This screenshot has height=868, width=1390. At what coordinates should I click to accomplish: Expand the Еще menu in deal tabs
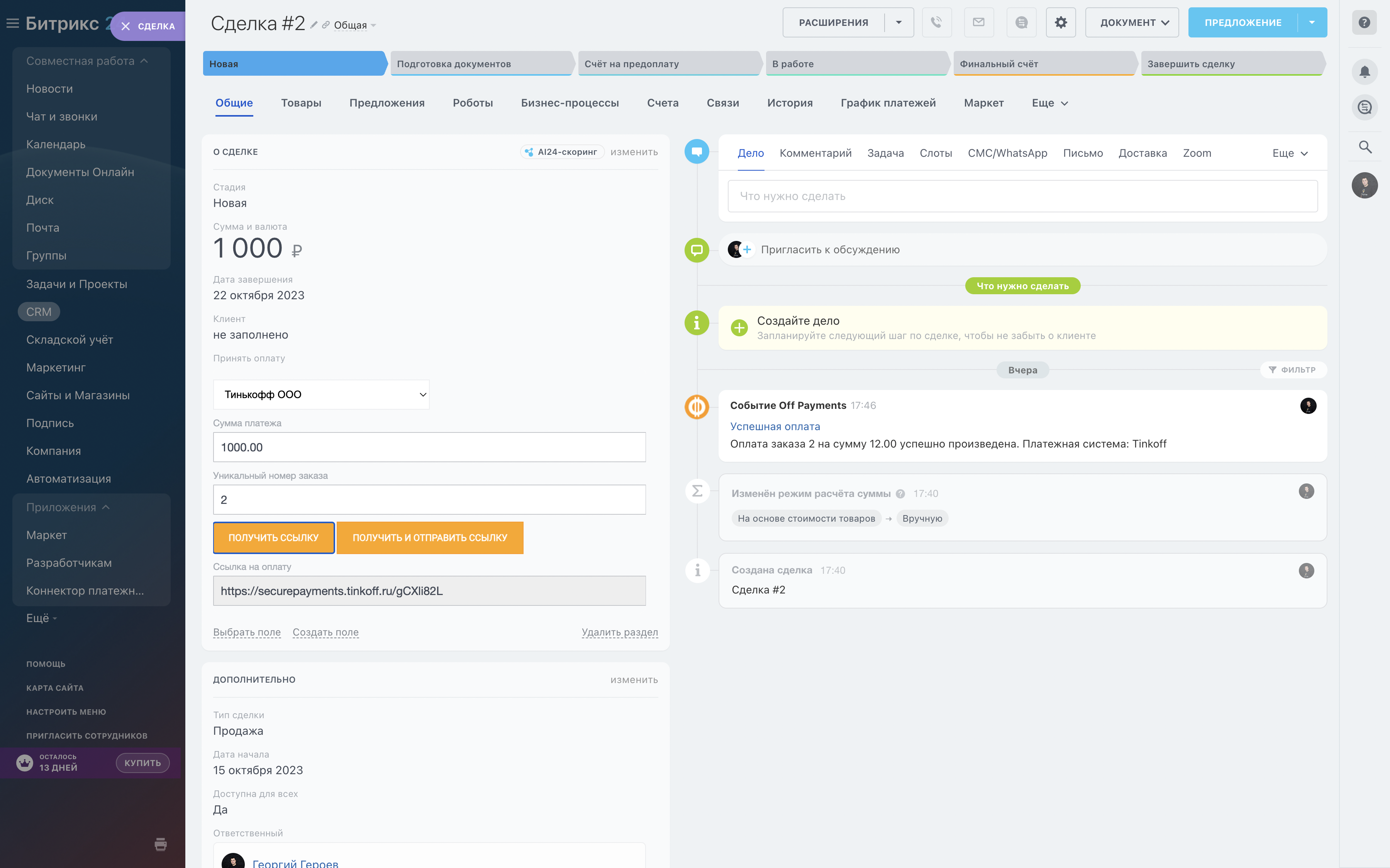(1050, 103)
